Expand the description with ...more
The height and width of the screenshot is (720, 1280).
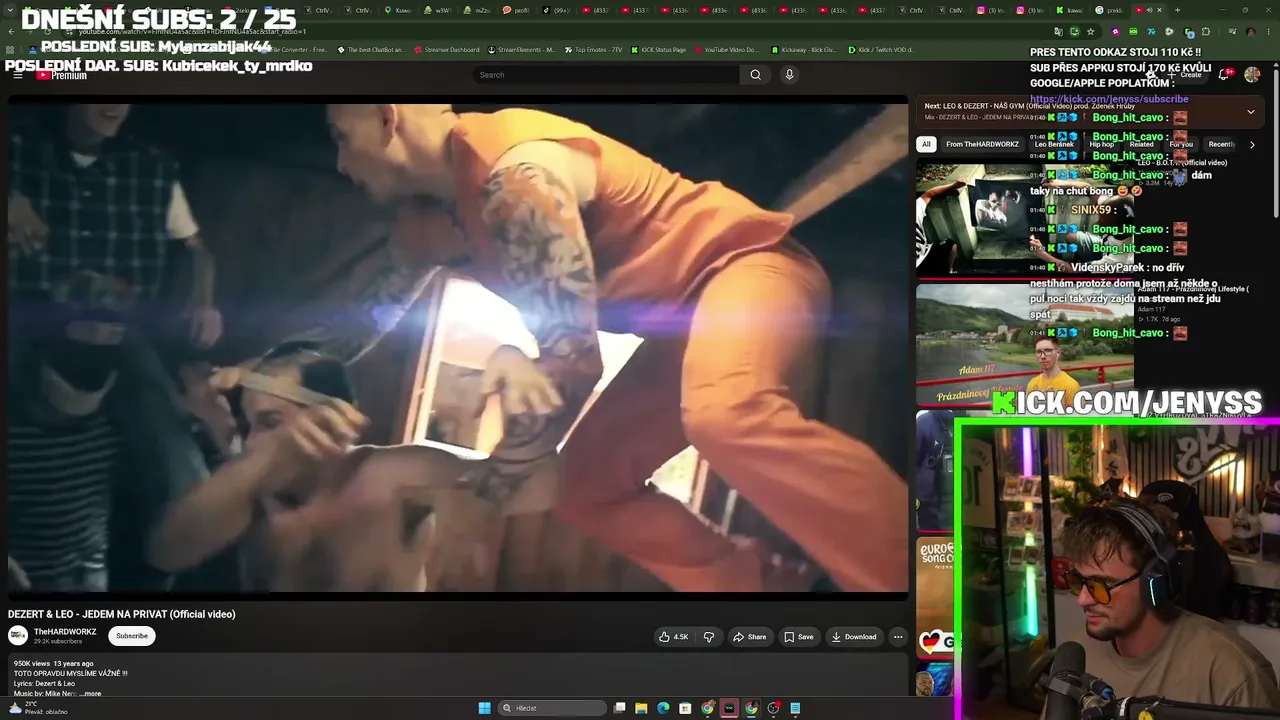pos(90,693)
